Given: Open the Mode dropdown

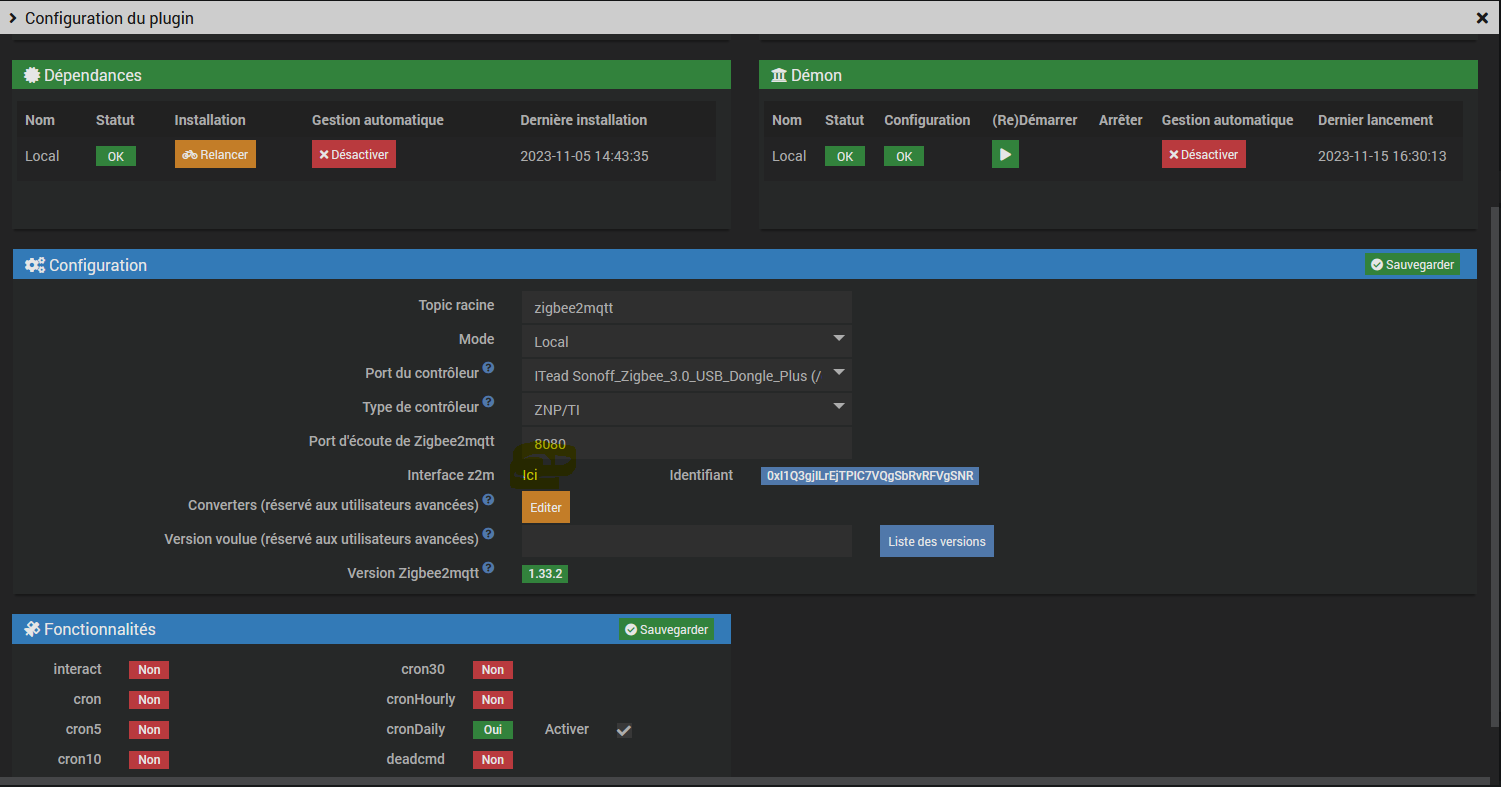Looking at the screenshot, I should tap(686, 341).
